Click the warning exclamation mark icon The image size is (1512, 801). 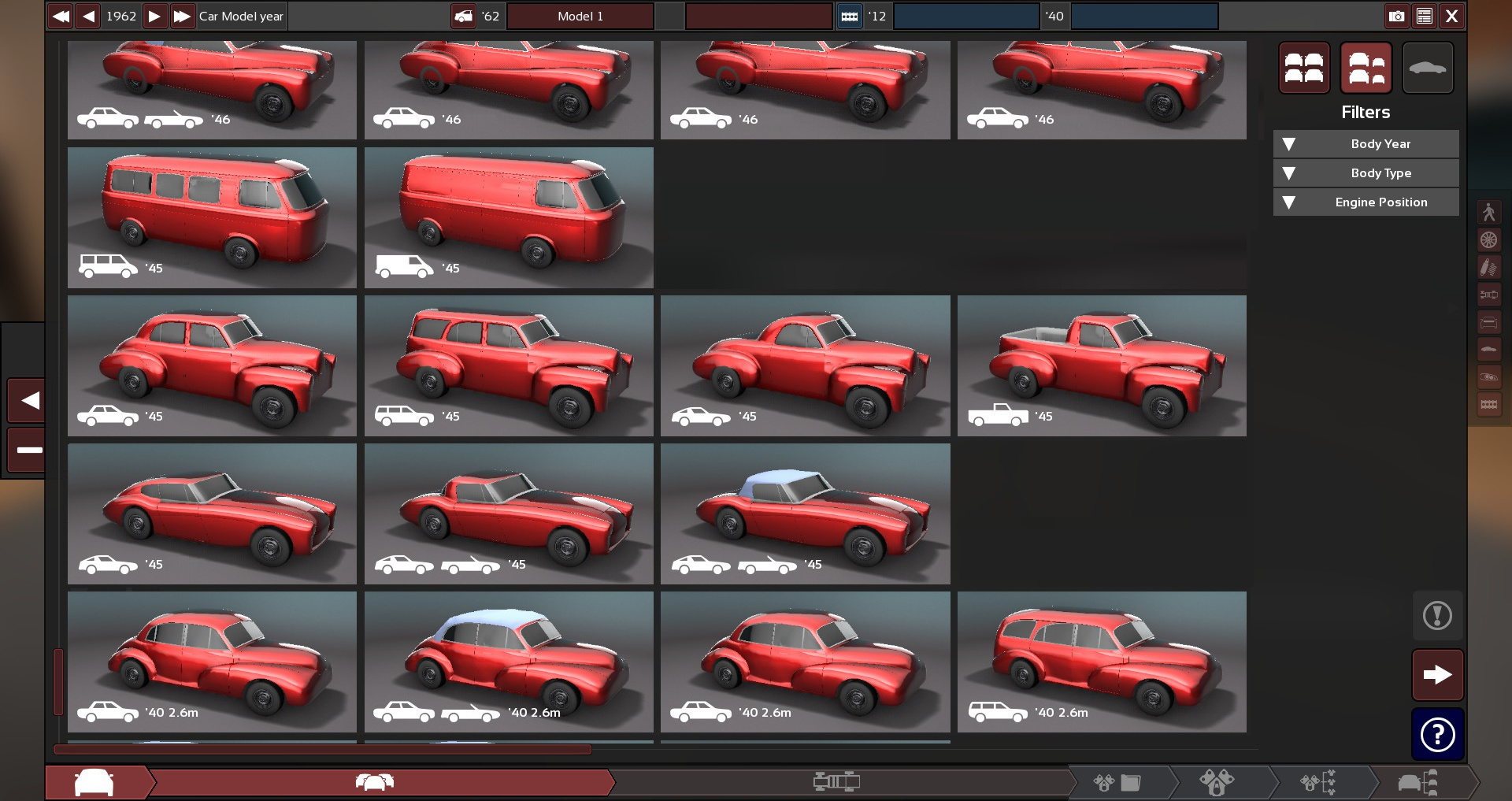(1437, 615)
